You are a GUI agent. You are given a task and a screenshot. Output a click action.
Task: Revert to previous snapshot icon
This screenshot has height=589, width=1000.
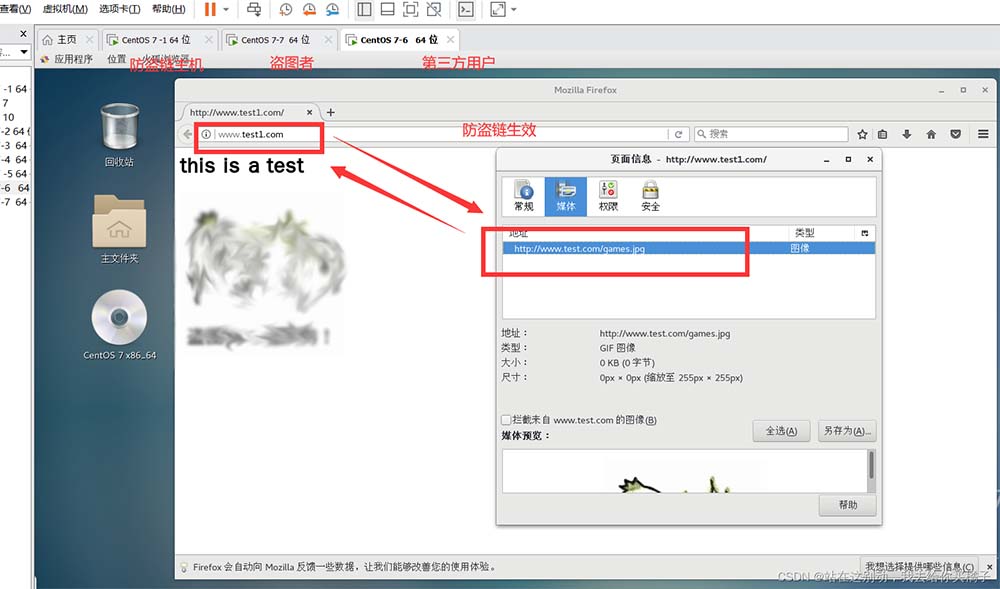[x=309, y=9]
